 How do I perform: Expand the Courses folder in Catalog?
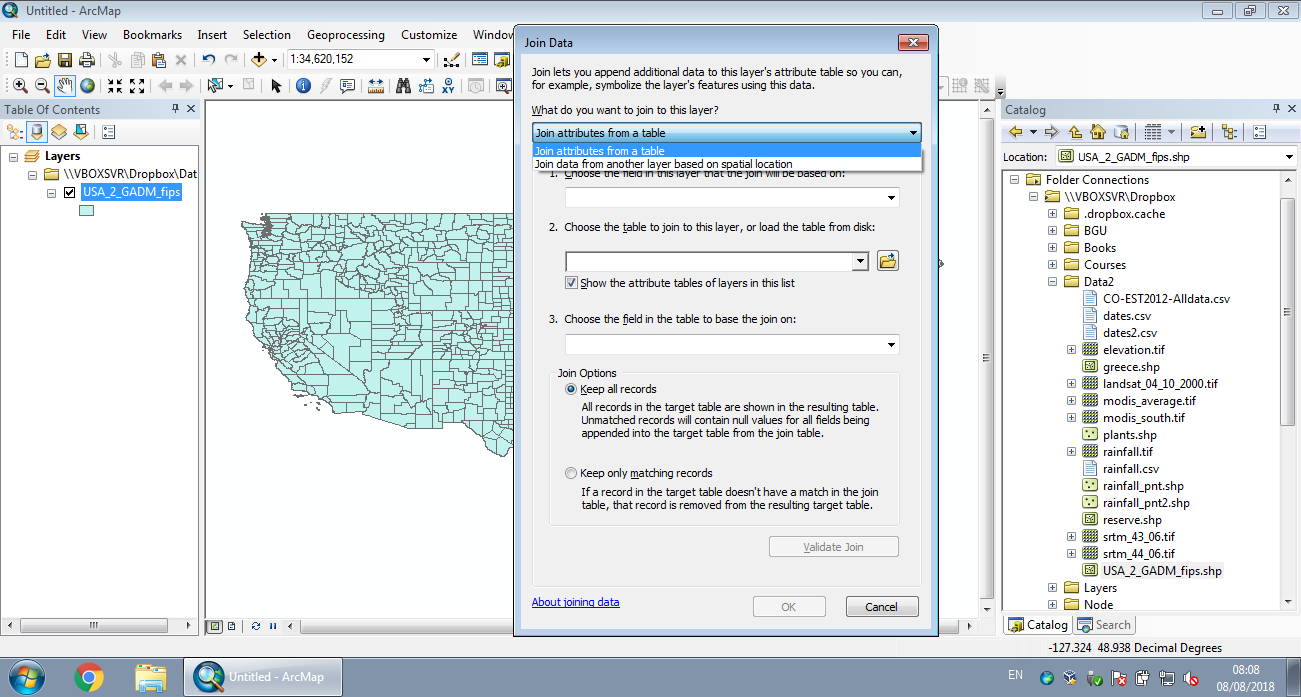click(x=1051, y=264)
